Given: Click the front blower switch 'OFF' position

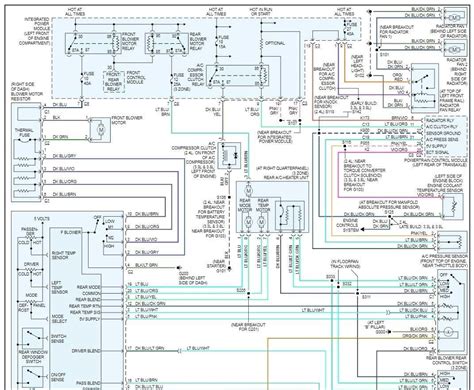Looking at the screenshot, I should click(x=97, y=217).
